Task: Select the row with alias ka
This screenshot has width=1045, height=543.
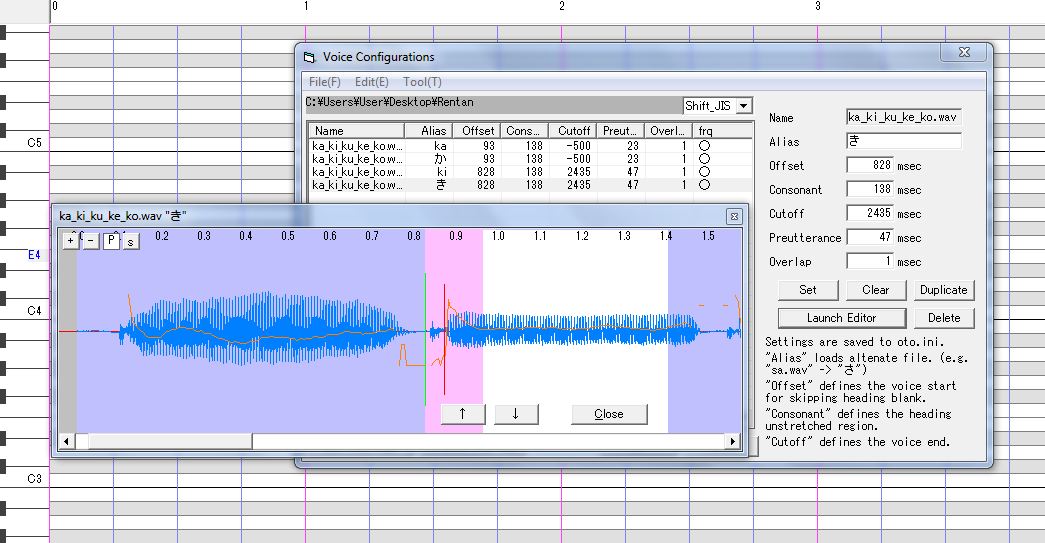Action: coord(530,146)
